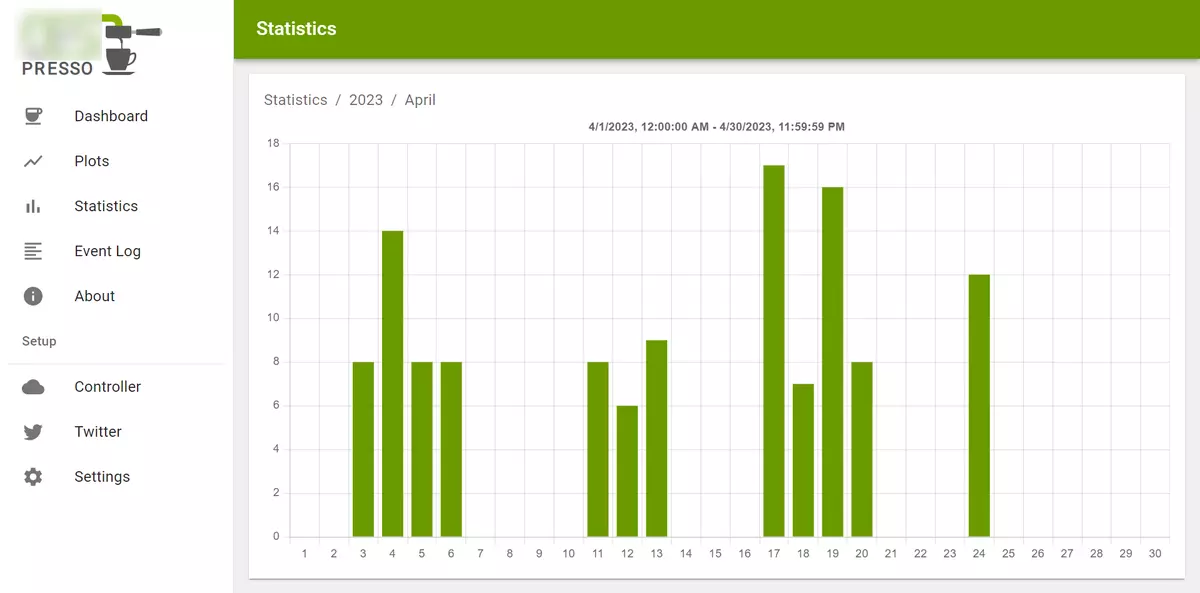Open the Event Log page

tap(107, 251)
